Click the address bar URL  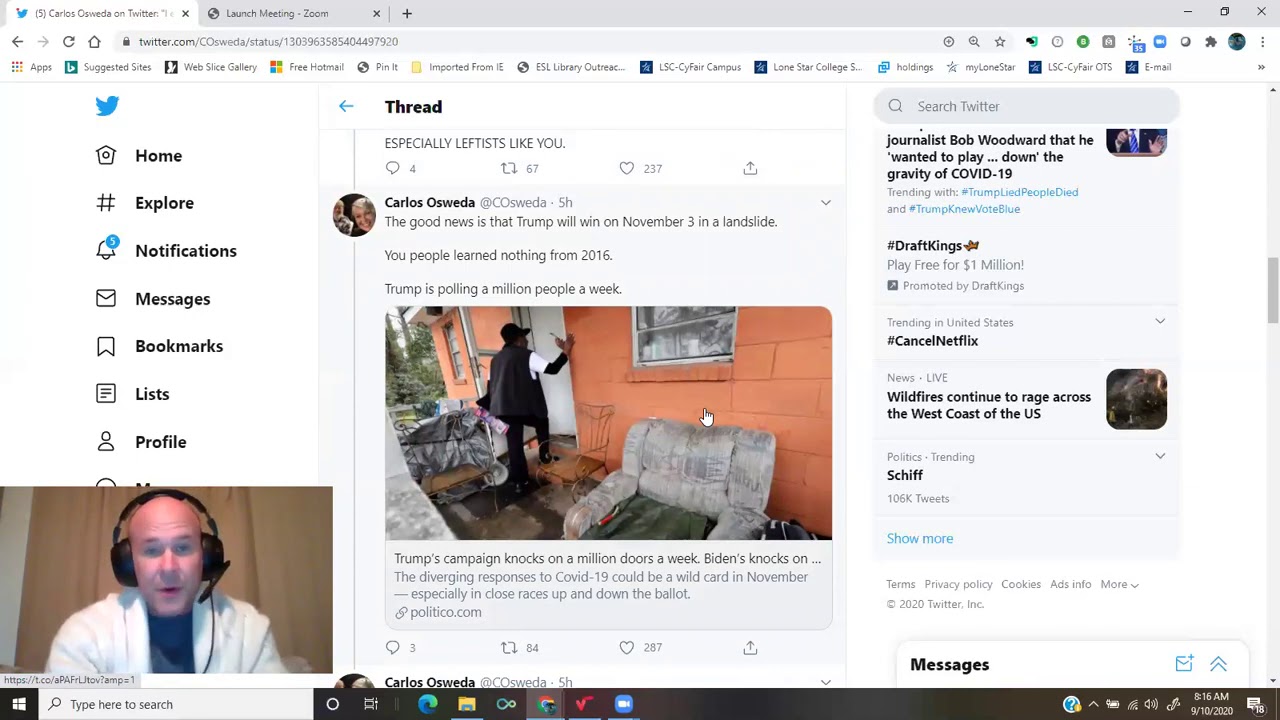[x=268, y=42]
